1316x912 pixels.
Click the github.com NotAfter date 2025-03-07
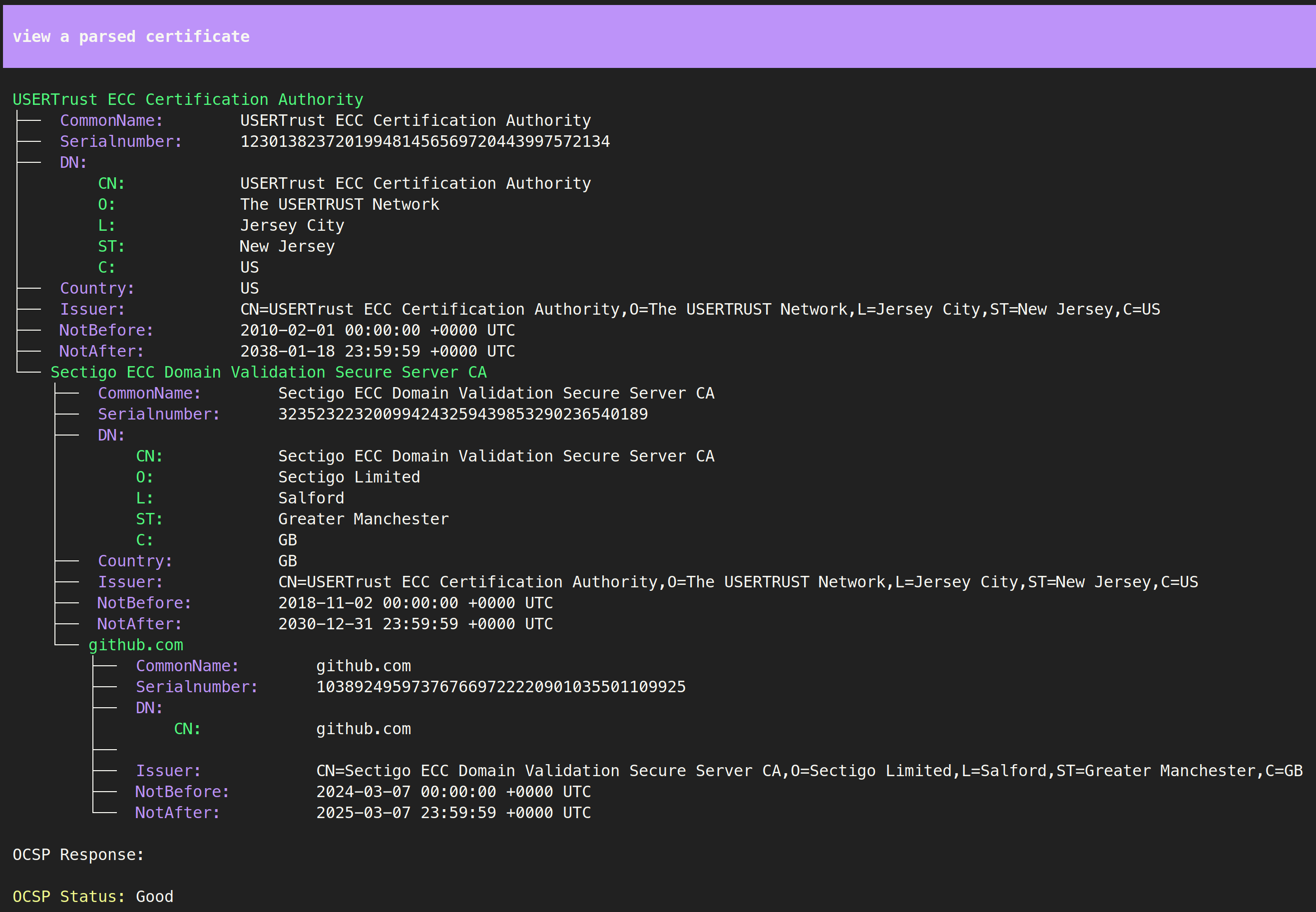(x=453, y=813)
